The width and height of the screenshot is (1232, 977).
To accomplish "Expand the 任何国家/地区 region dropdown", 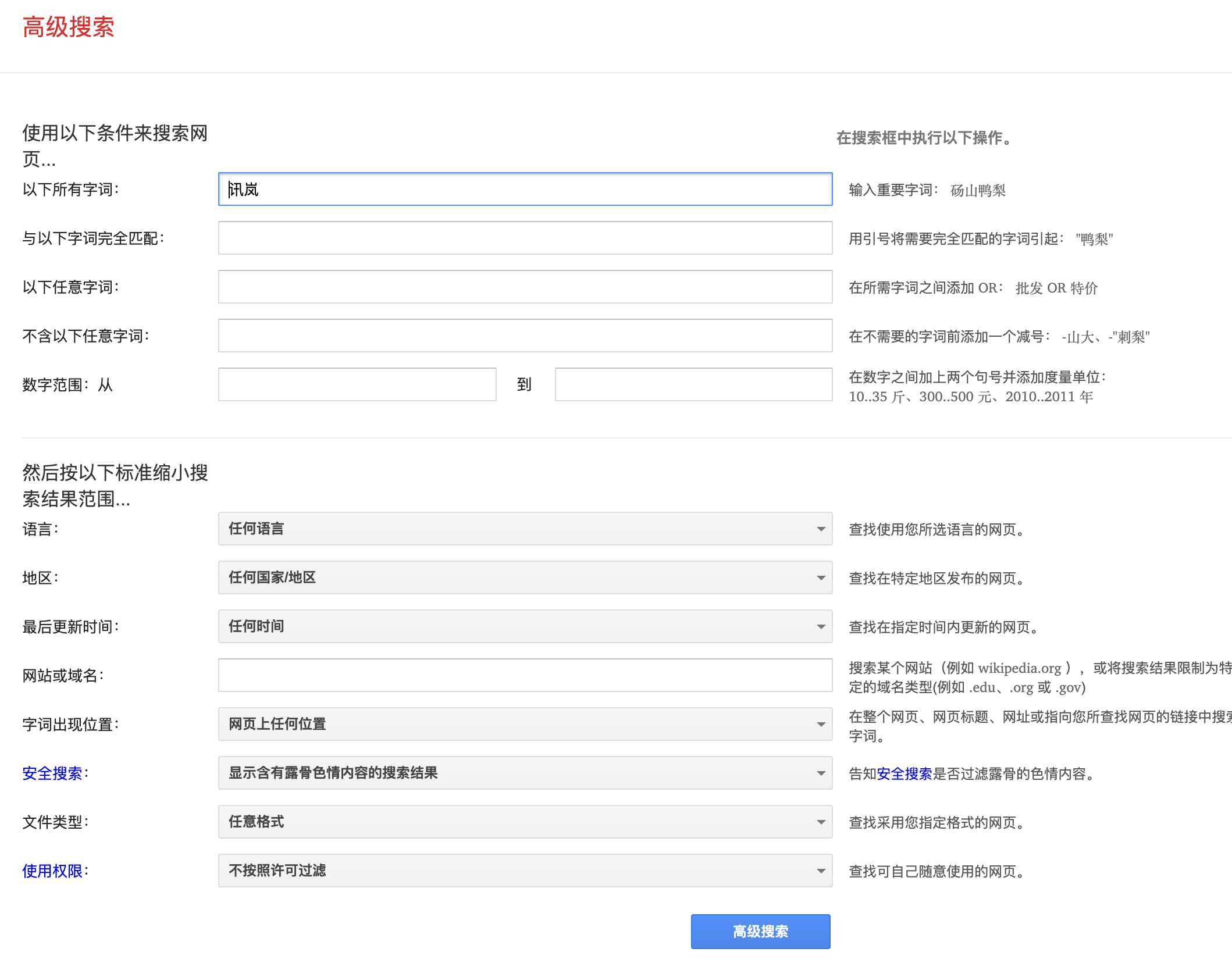I will (525, 577).
